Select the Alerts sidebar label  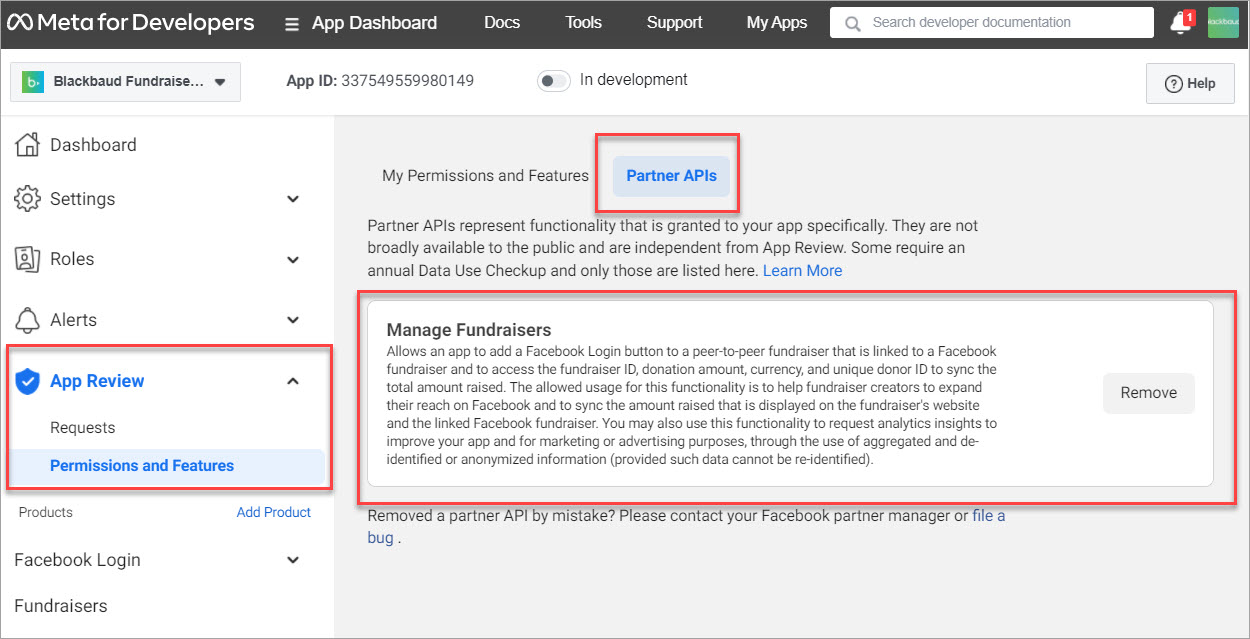[x=73, y=320]
